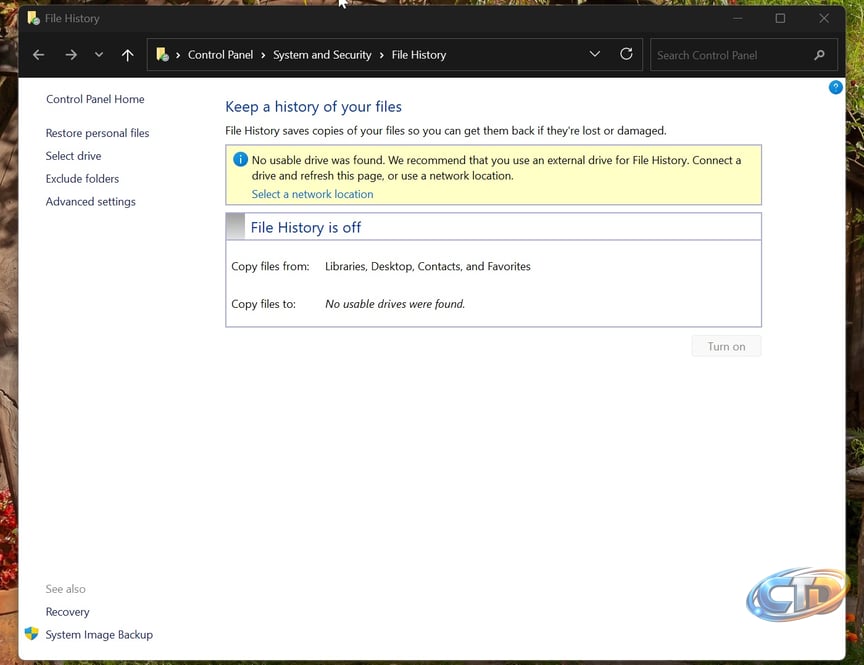Open Control Panel Home
The image size is (864, 665).
[x=95, y=99]
